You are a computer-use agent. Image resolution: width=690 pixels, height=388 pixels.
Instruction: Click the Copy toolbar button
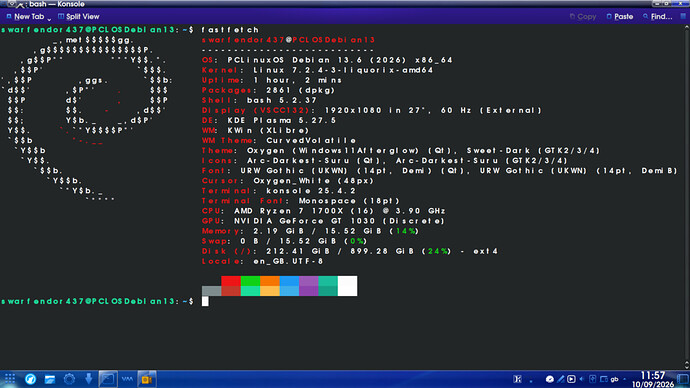(x=583, y=17)
